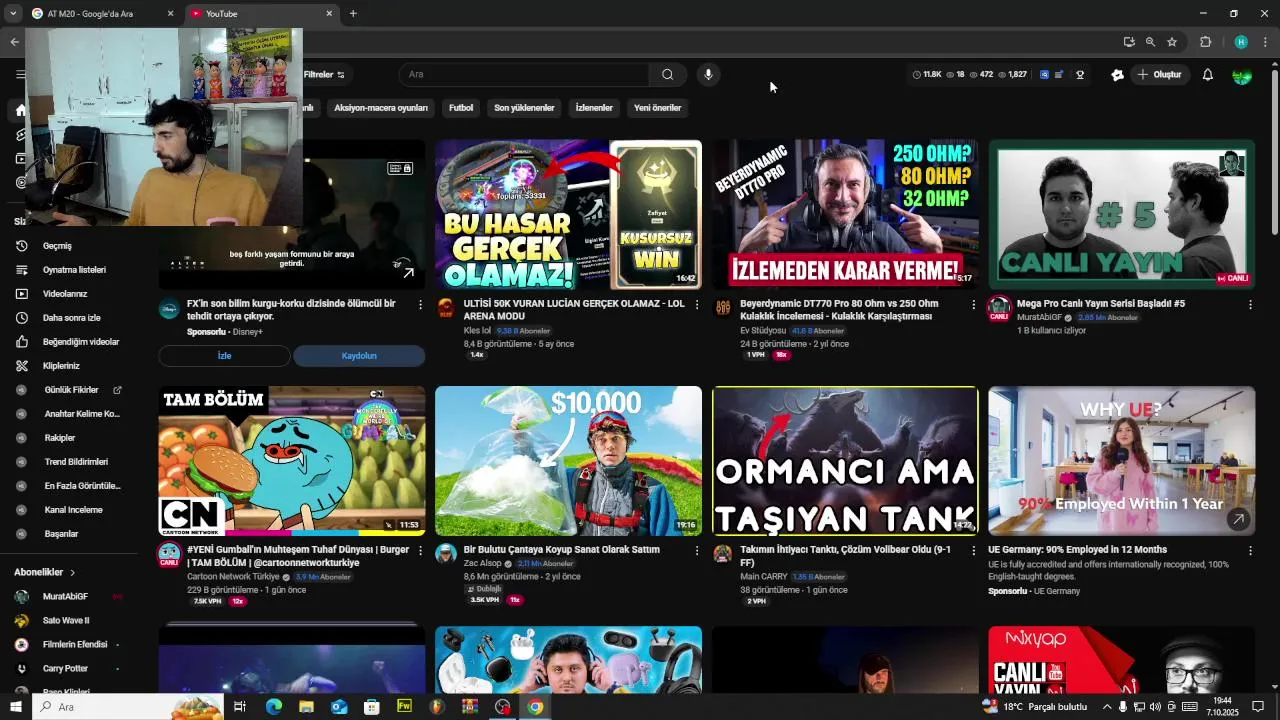Open Zac Alsop channel avatar
Viewport: 1280px width, 720px height.
click(446, 554)
